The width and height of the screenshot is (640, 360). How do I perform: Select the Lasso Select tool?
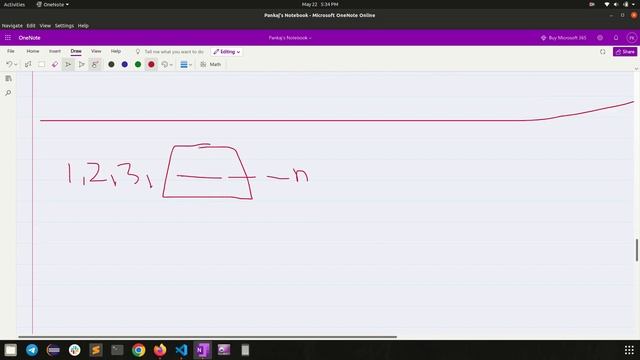28,64
